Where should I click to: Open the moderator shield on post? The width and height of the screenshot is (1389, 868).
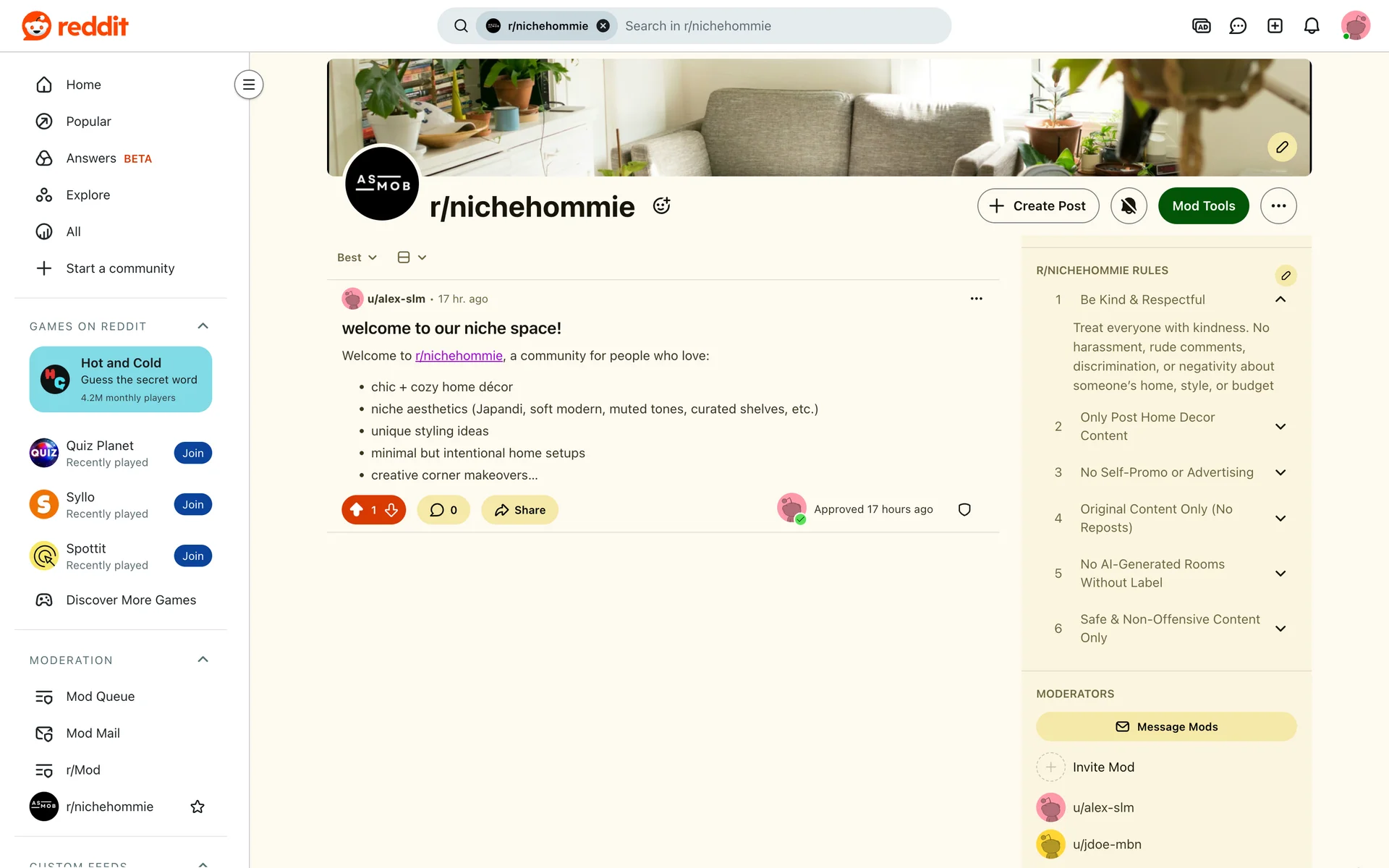click(964, 510)
